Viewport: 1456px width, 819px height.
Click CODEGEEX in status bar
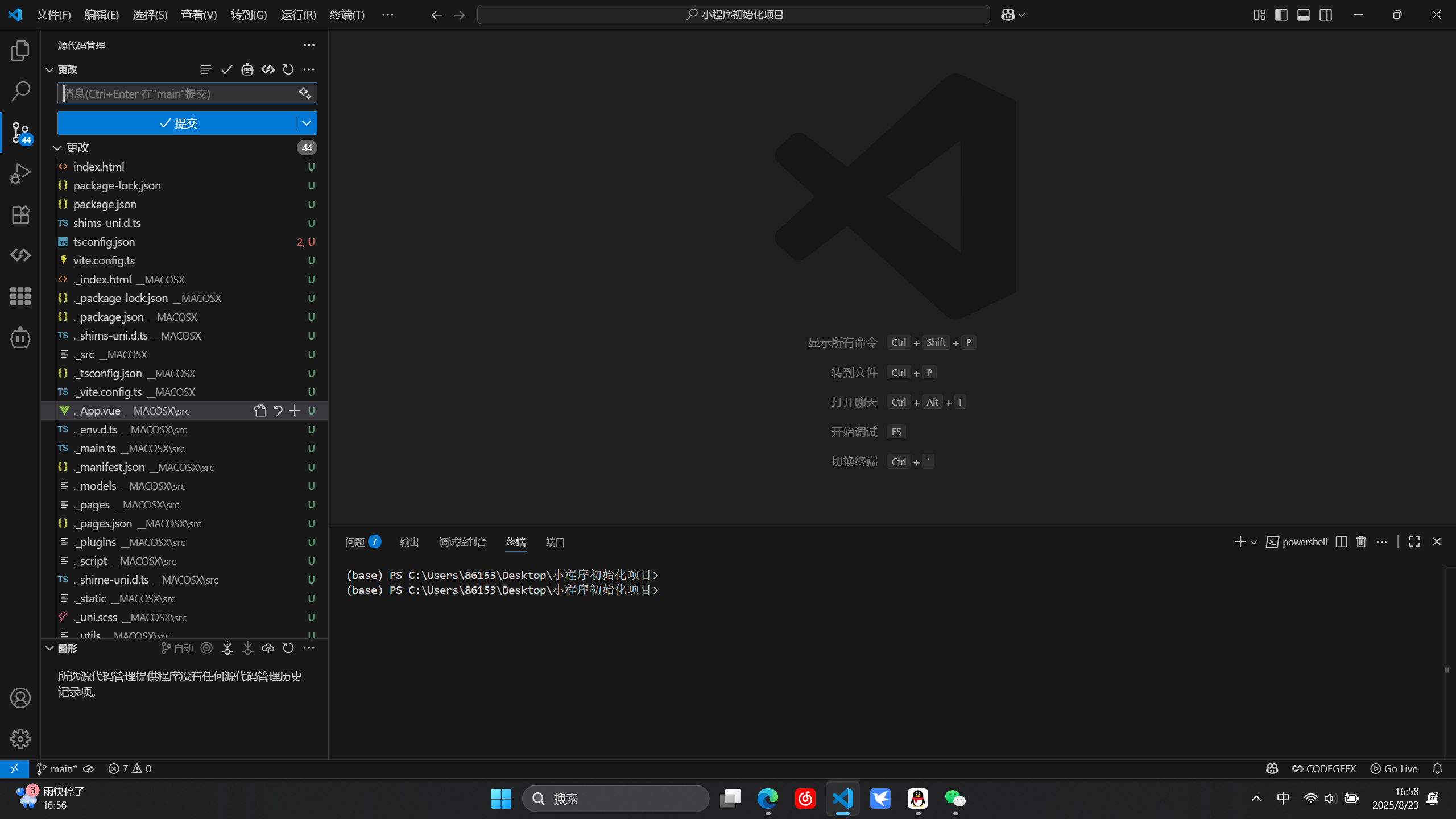1324,769
